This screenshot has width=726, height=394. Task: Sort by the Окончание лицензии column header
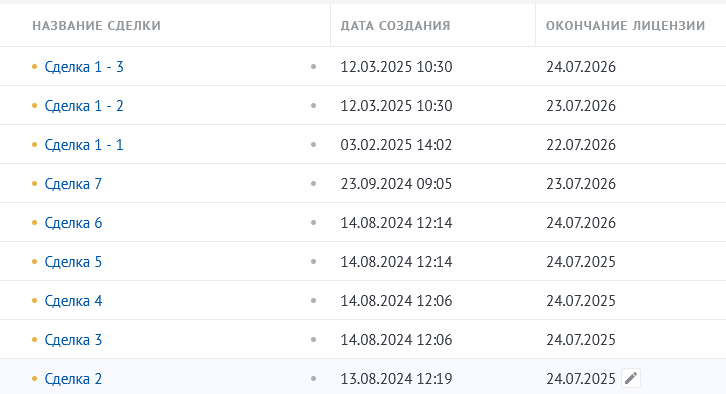pyautogui.click(x=625, y=25)
